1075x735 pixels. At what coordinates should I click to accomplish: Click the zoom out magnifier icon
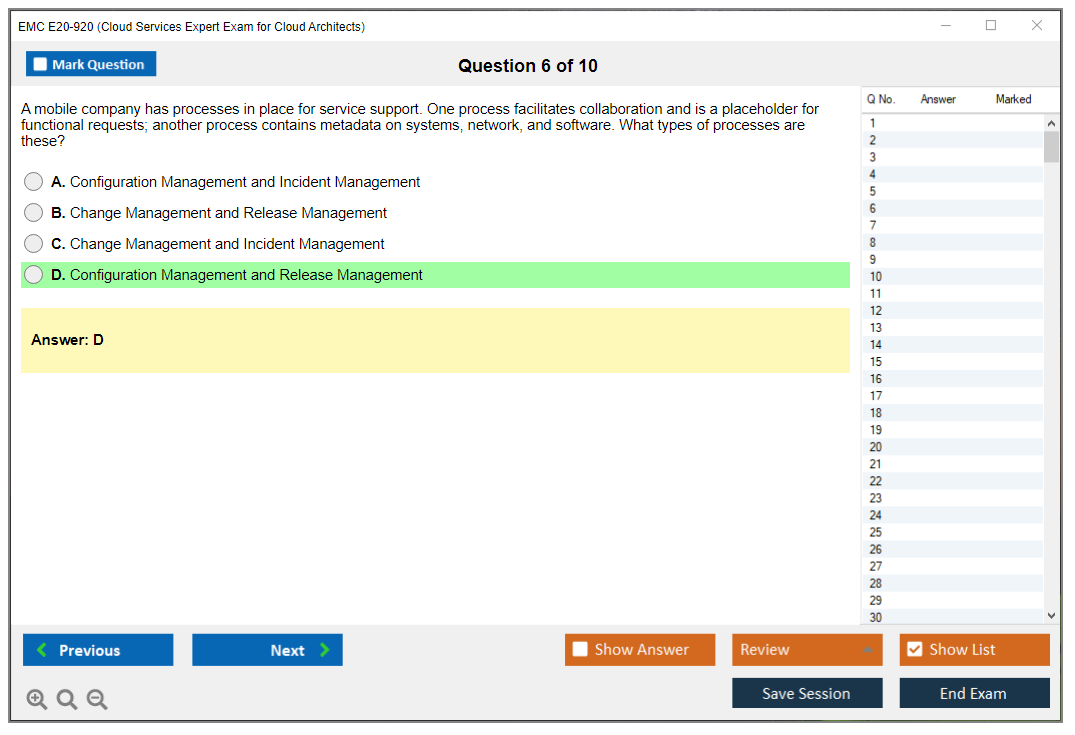(97, 700)
